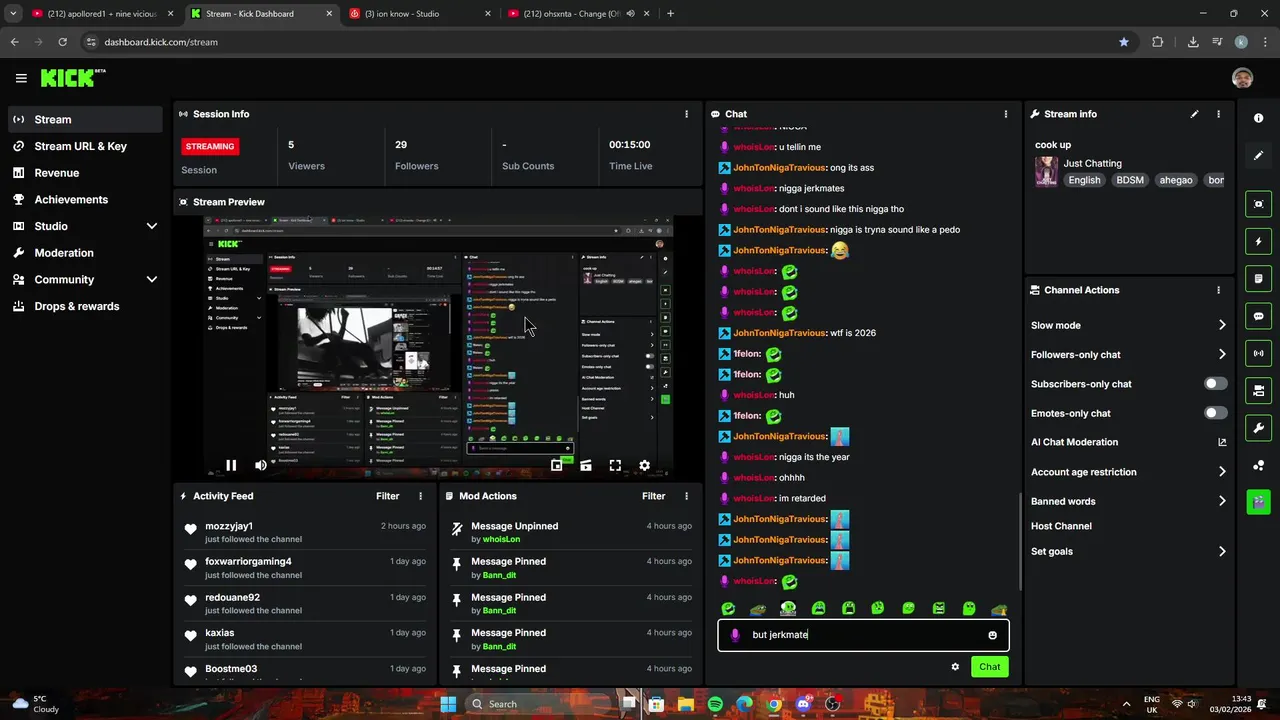Toggle the notes widget in right sidebar
Image resolution: width=1280 pixels, height=720 pixels.
coord(1258,278)
